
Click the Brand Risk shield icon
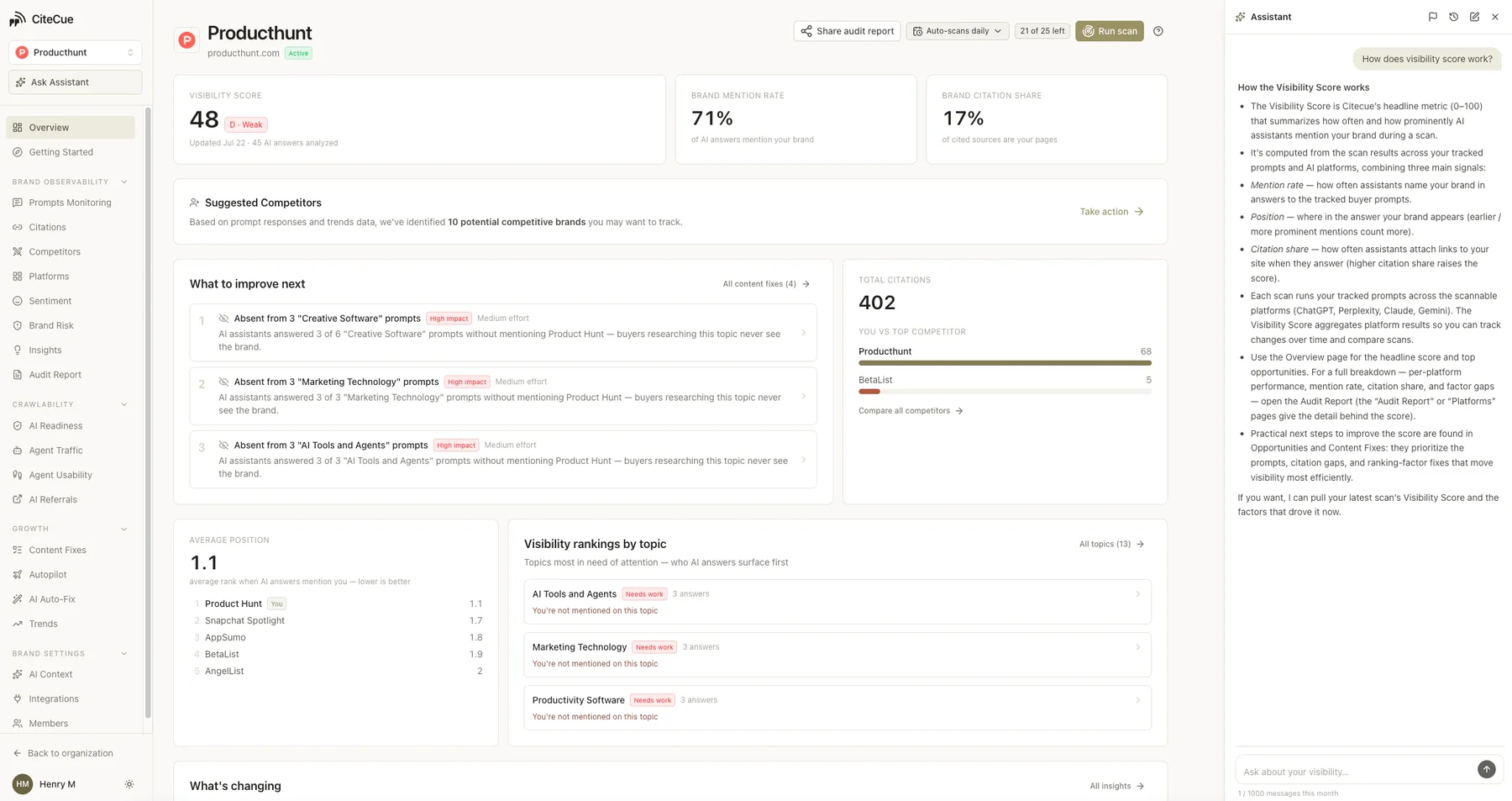tap(18, 325)
